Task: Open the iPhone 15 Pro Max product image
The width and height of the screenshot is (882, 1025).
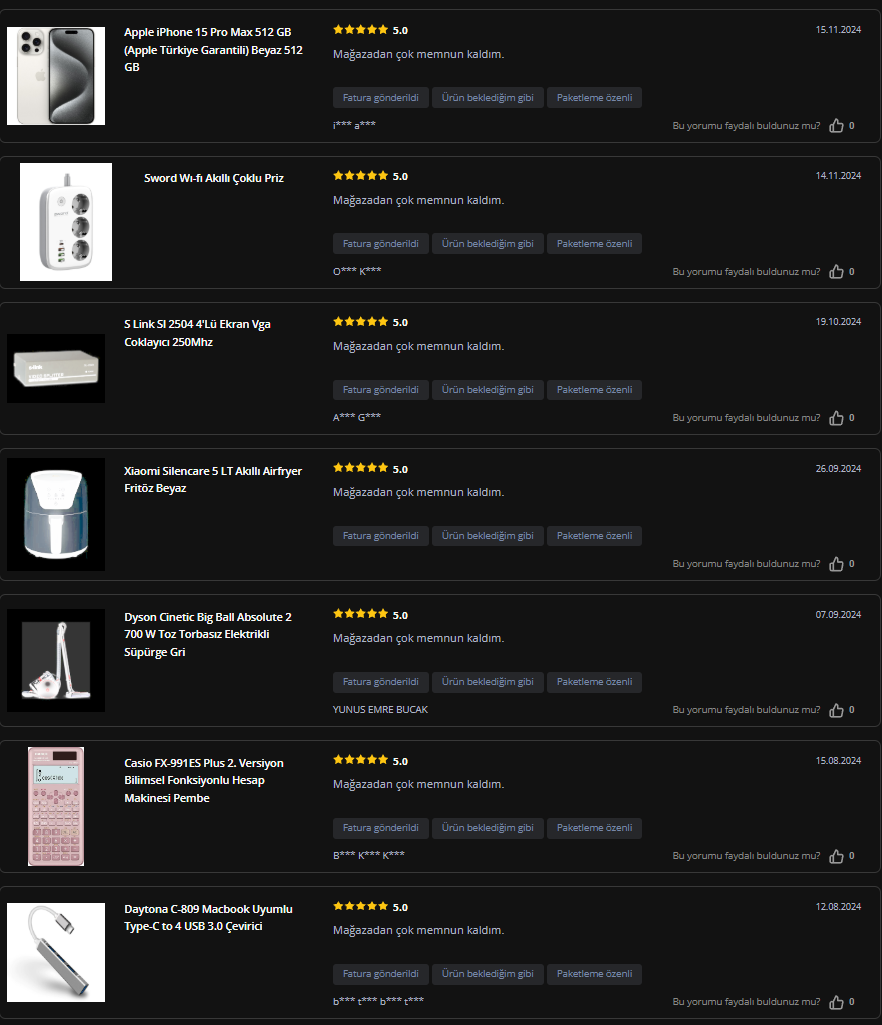Action: coord(56,76)
